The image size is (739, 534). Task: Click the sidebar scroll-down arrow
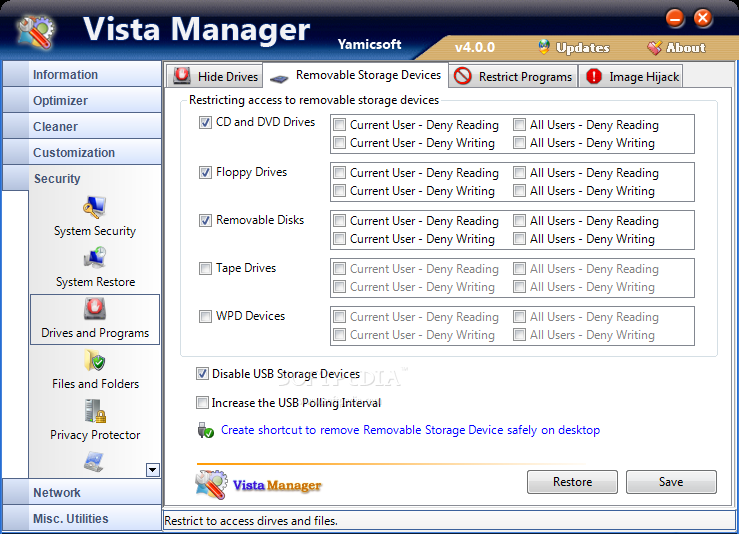153,470
